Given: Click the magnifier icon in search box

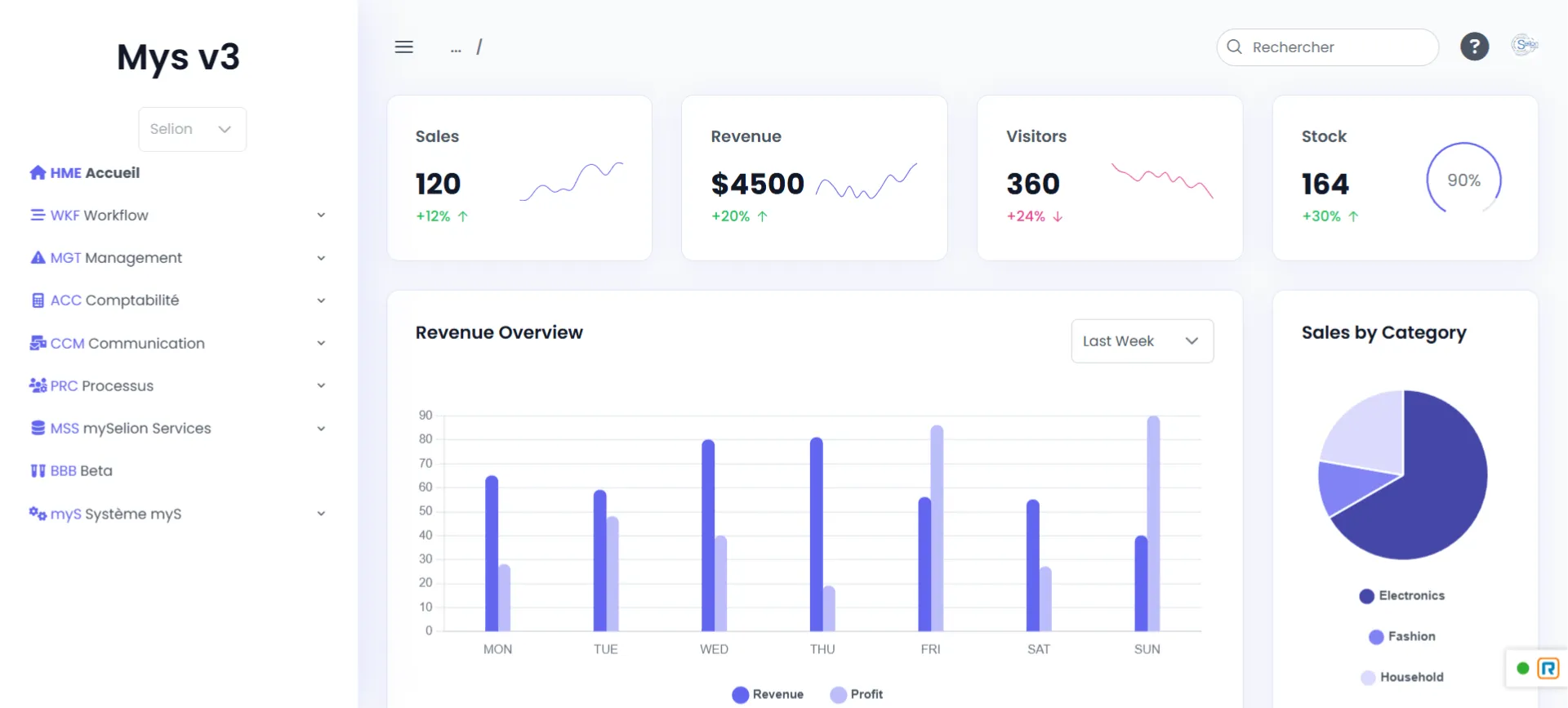Looking at the screenshot, I should (1234, 47).
